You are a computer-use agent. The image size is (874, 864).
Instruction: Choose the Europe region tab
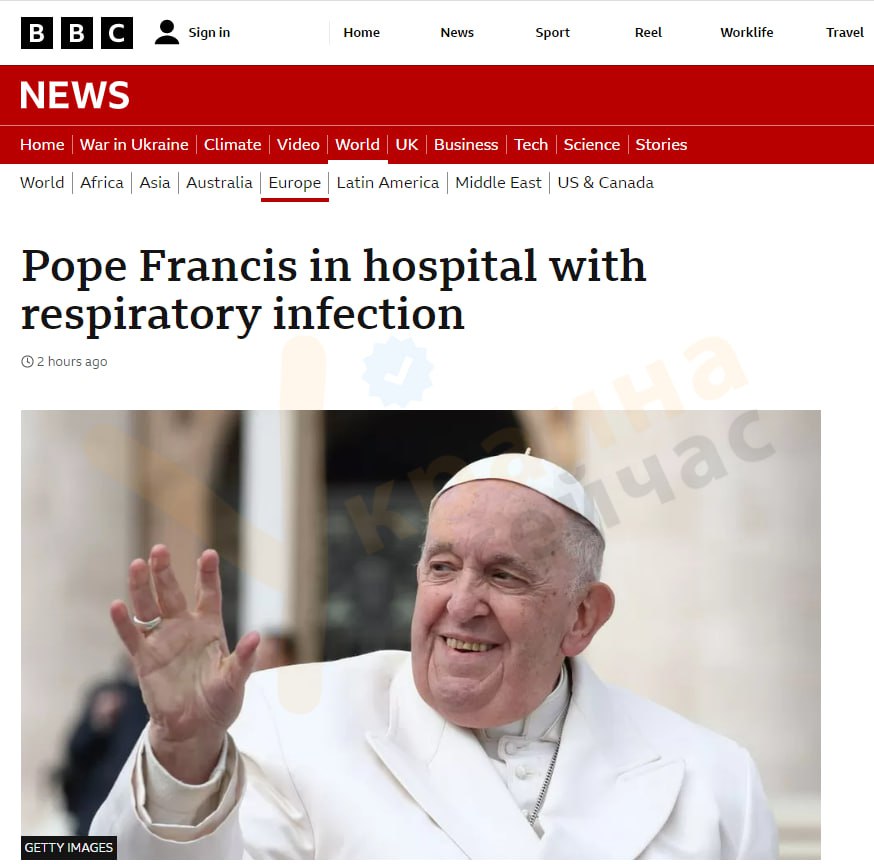(x=294, y=183)
